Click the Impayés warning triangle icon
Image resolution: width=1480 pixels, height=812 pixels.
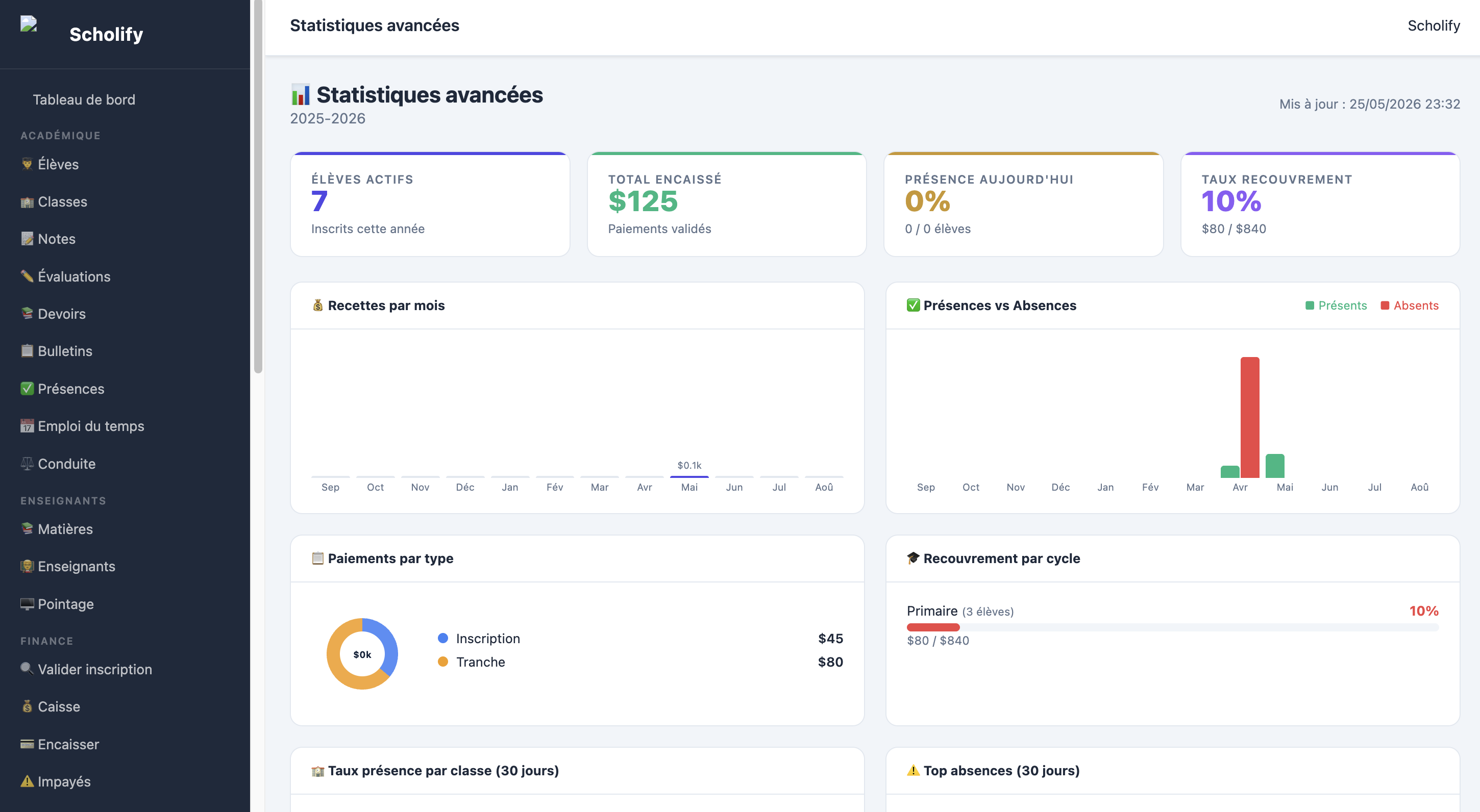coord(27,781)
